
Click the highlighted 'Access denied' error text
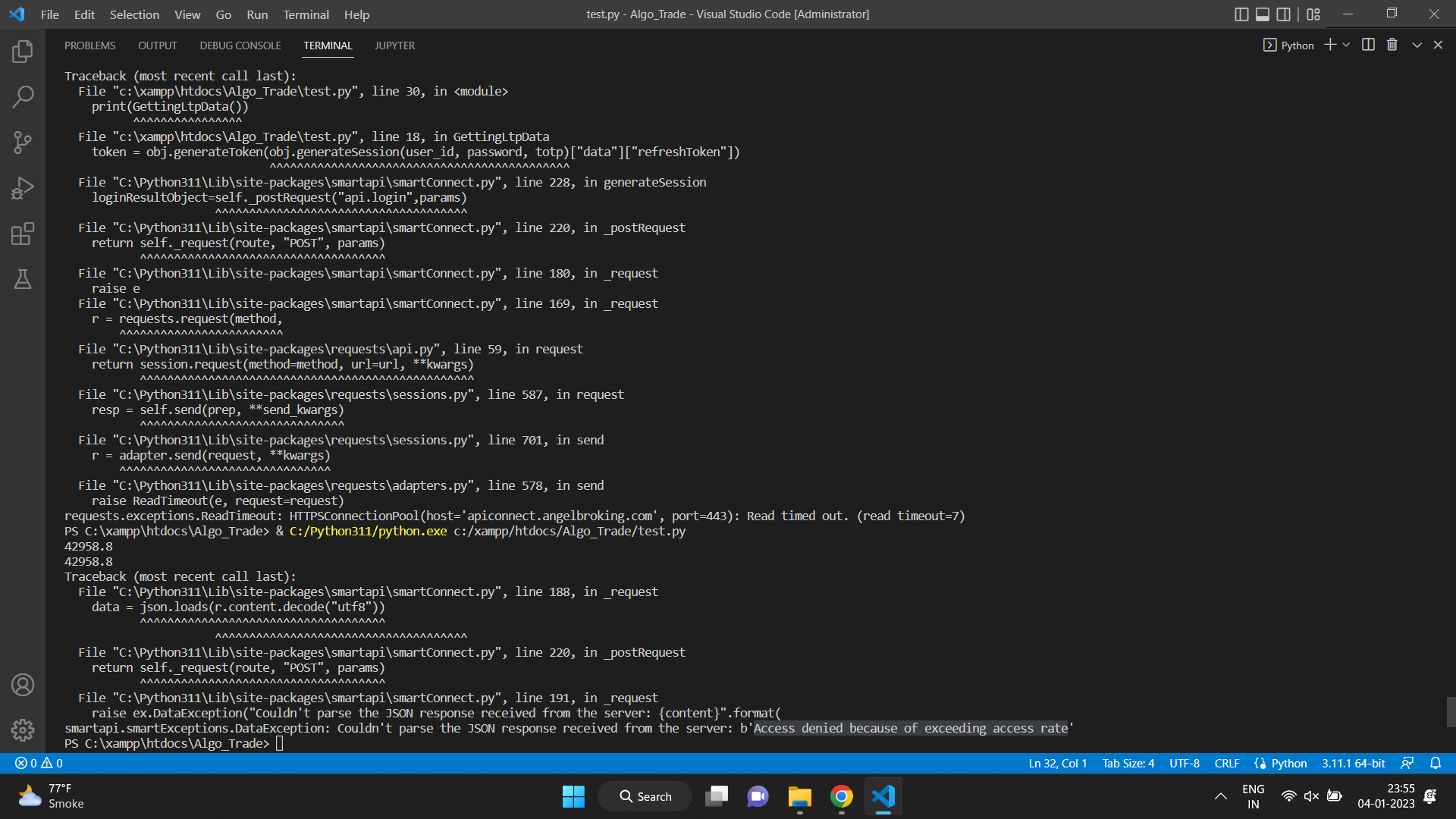click(910, 728)
